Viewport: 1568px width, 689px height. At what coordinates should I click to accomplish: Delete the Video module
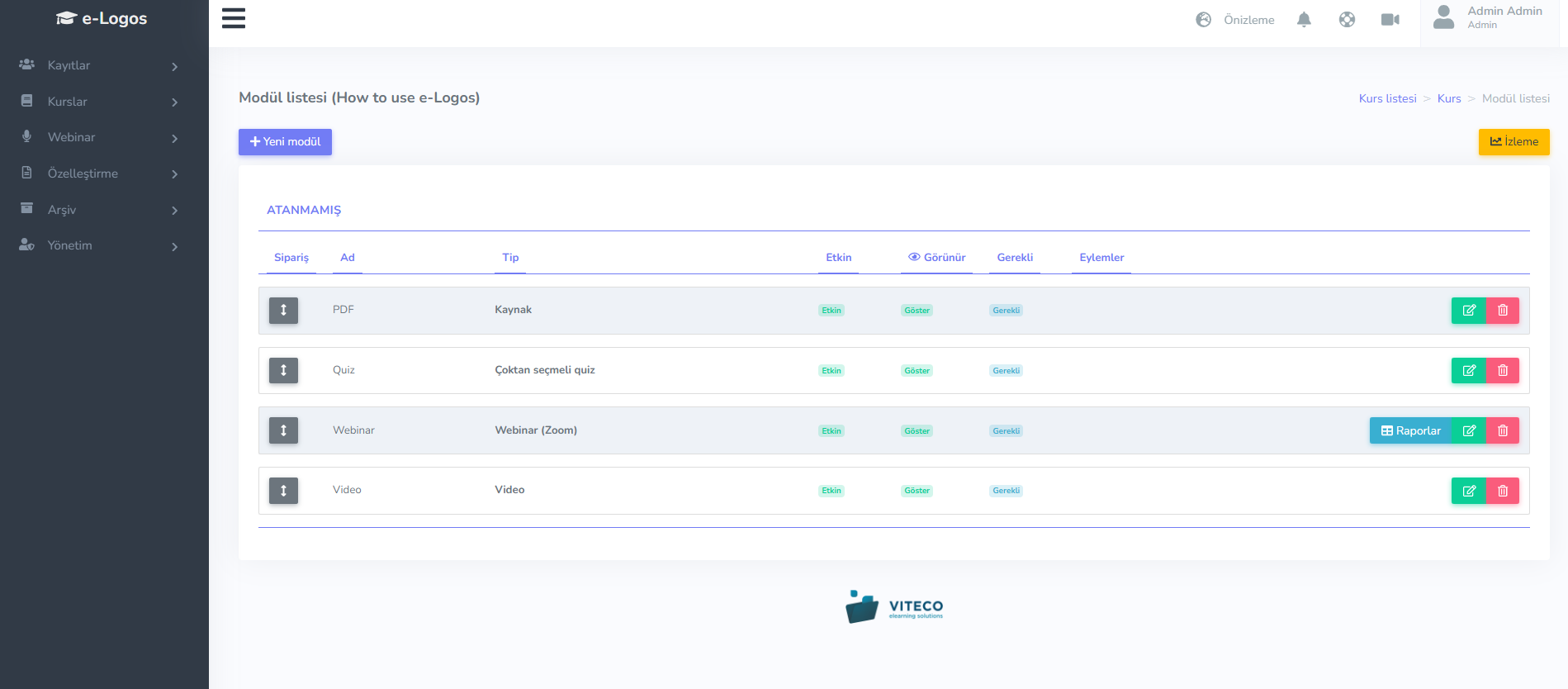(x=1502, y=491)
